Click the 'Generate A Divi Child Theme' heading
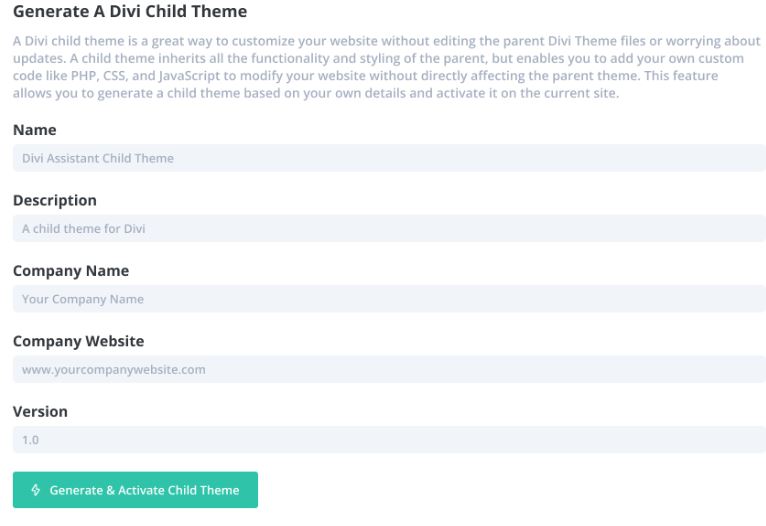This screenshot has width=766, height=526. coord(130,11)
